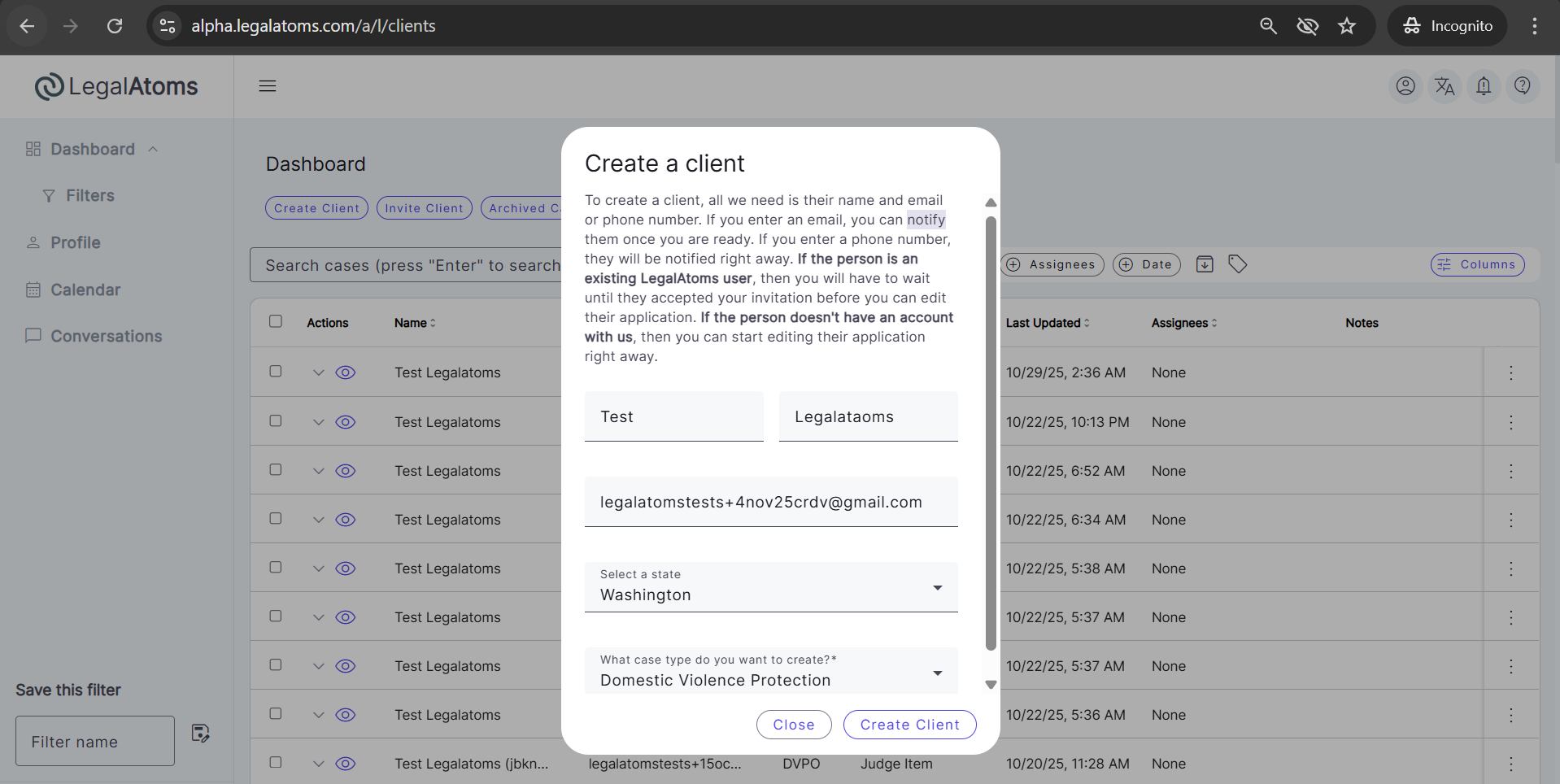Open the Select a state dropdown
This screenshot has width=1560, height=784.
[x=770, y=587]
